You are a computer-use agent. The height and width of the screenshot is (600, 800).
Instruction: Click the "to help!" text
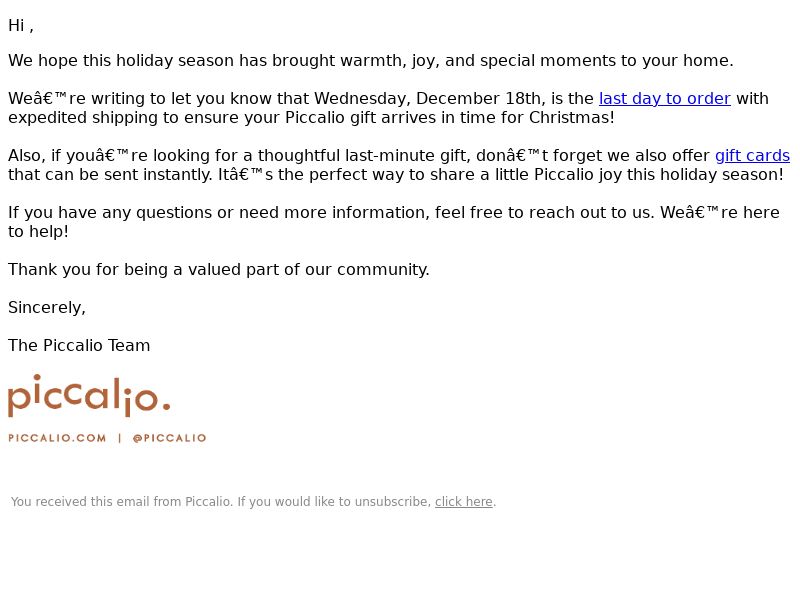(x=38, y=232)
